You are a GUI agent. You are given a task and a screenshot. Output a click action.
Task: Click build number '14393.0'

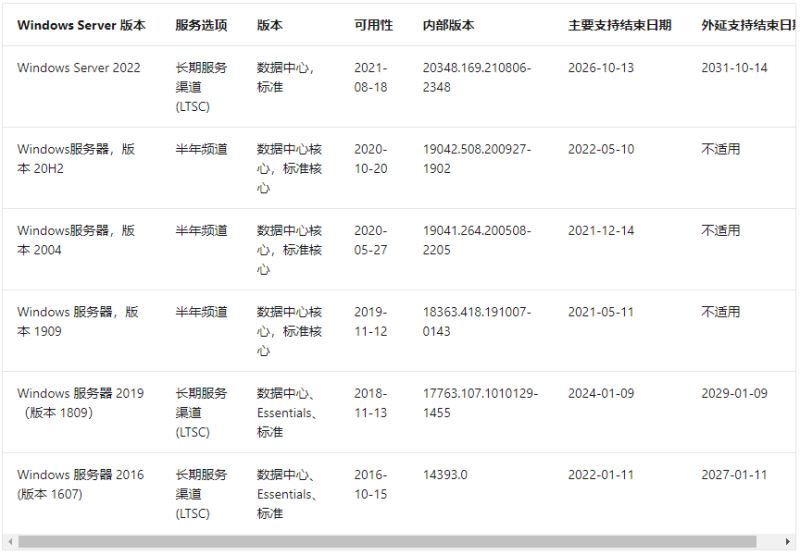click(x=445, y=475)
